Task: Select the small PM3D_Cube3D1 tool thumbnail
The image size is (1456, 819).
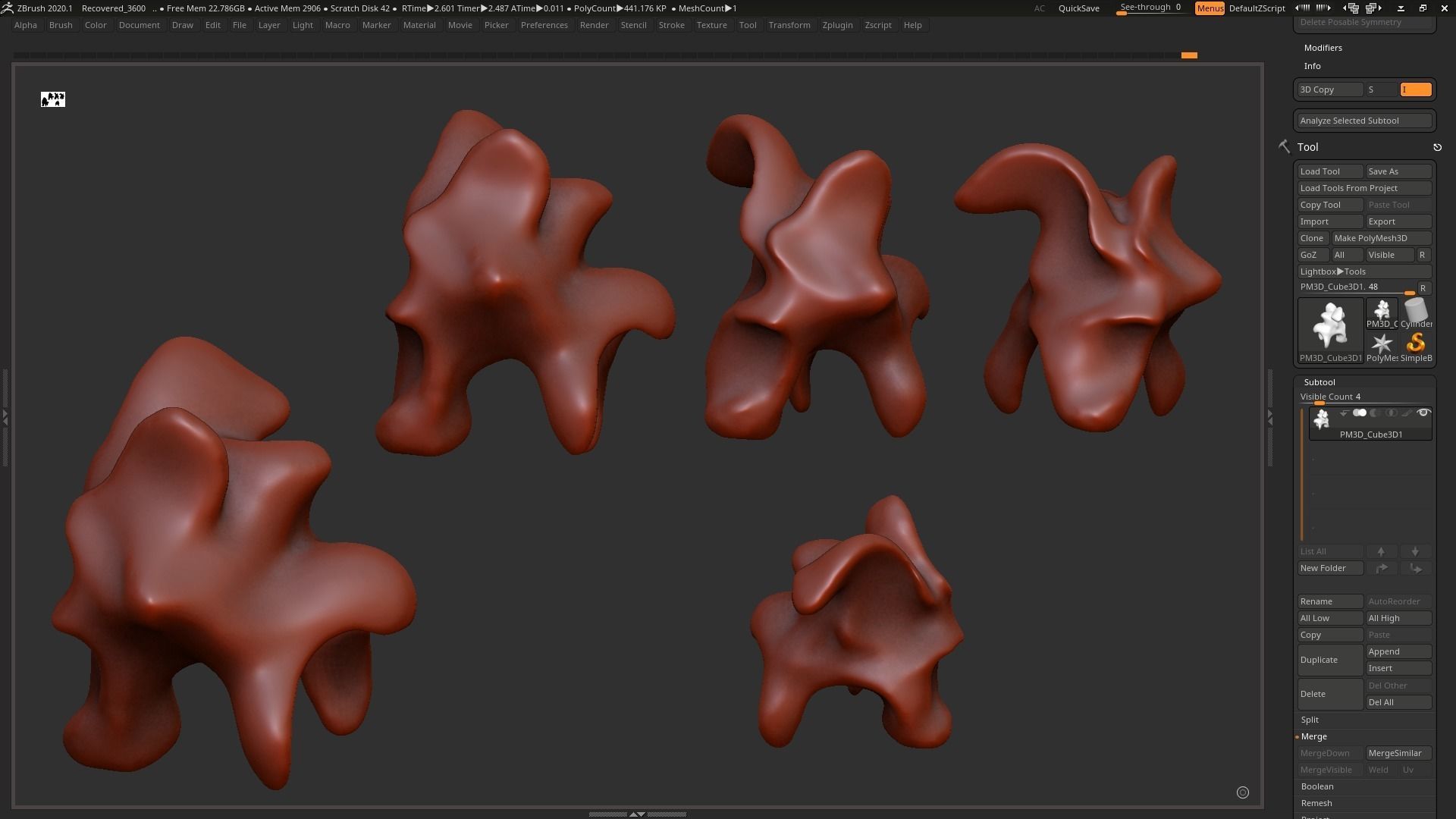Action: 1382,312
